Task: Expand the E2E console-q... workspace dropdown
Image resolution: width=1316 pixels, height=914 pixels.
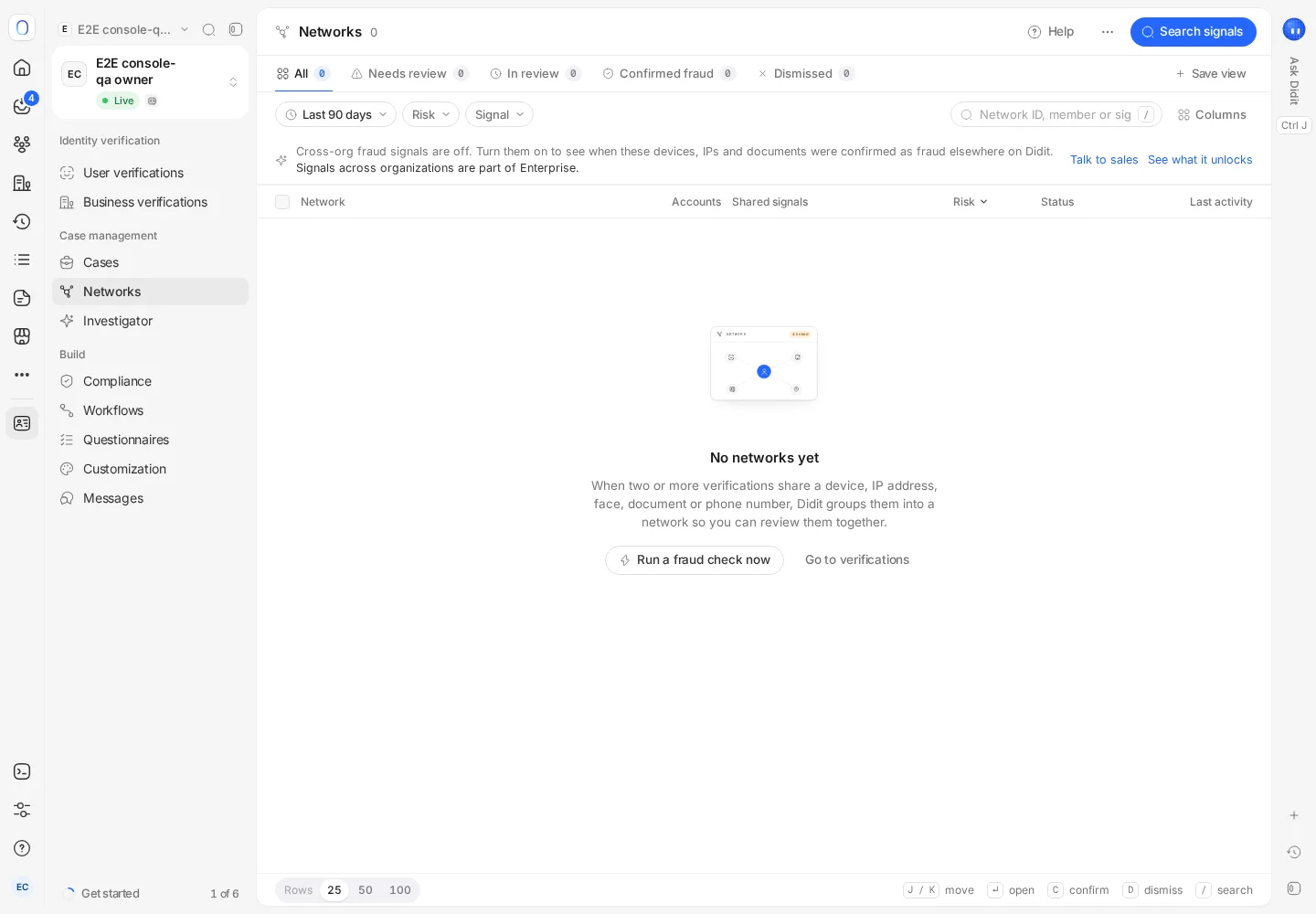Action: click(x=124, y=29)
